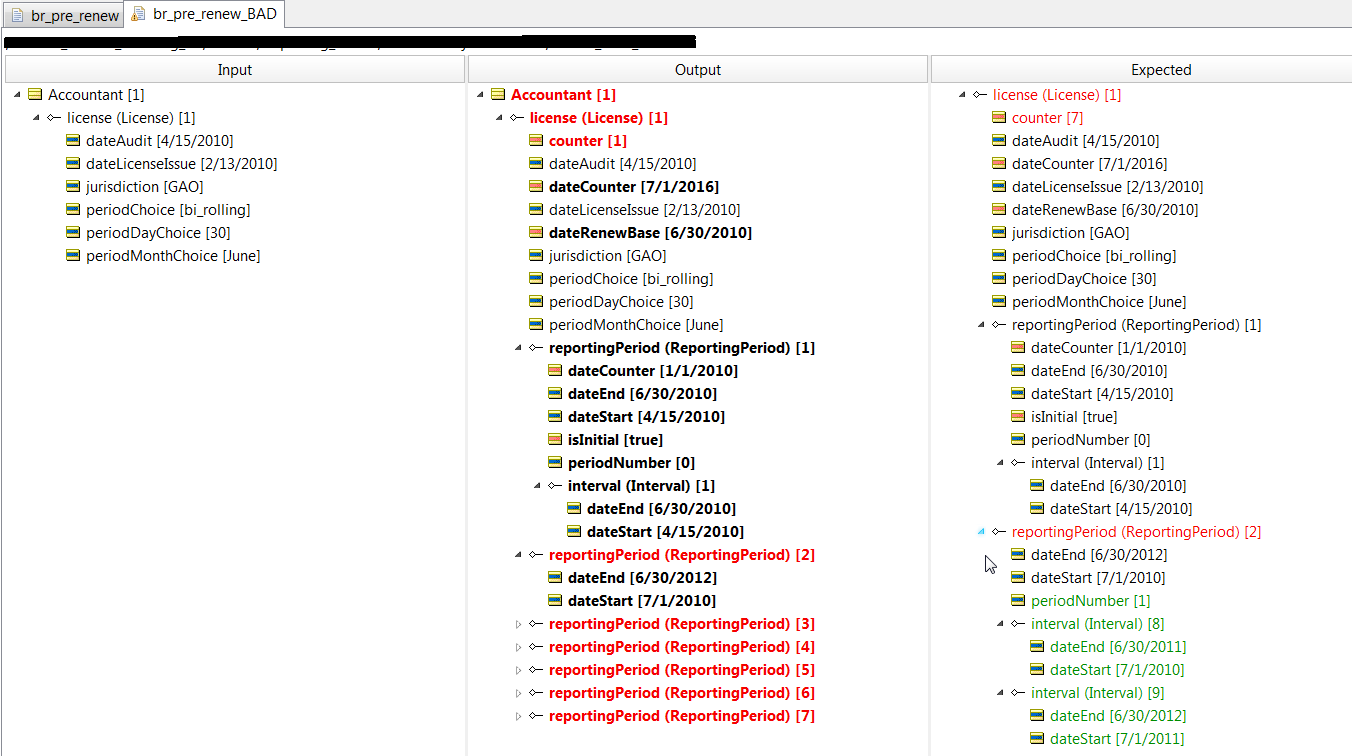Click the file icon on br_pre_renew_BAD tab
The width and height of the screenshot is (1352, 756).
[x=138, y=15]
